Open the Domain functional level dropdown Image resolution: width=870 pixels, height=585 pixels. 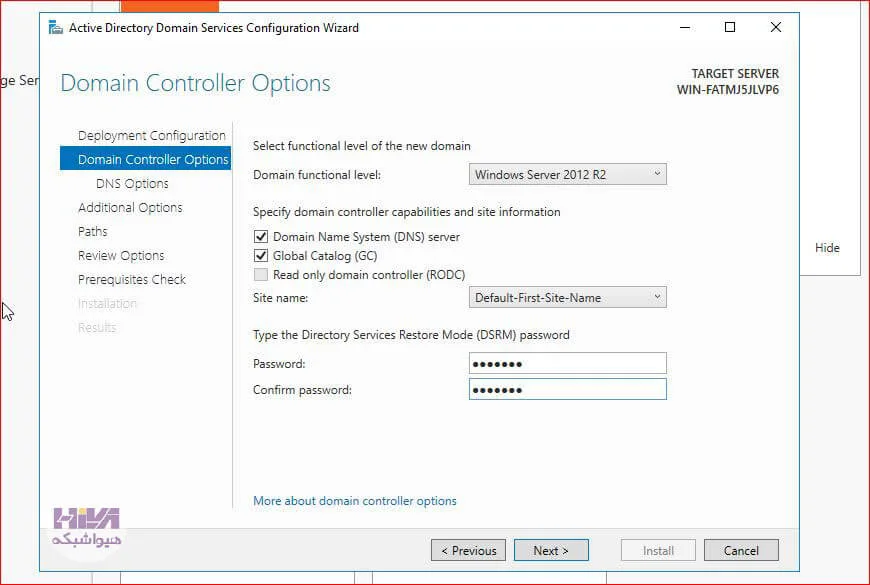coord(568,174)
